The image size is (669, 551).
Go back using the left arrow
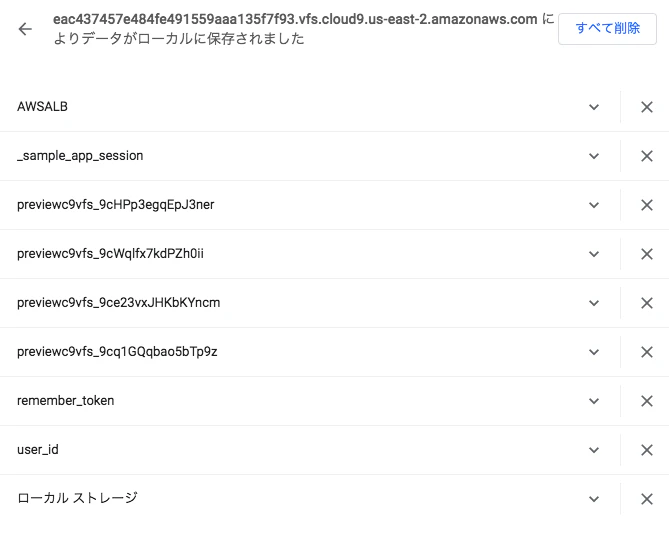(x=25, y=29)
